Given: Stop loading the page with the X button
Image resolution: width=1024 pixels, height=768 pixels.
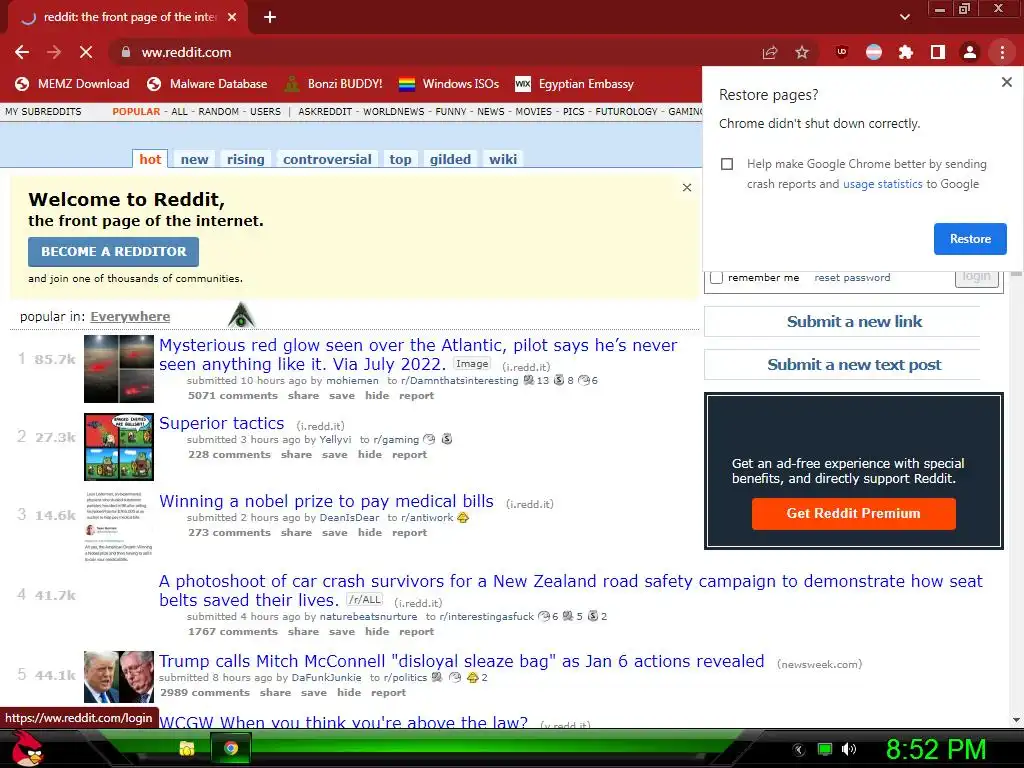Looking at the screenshot, I should coord(86,52).
